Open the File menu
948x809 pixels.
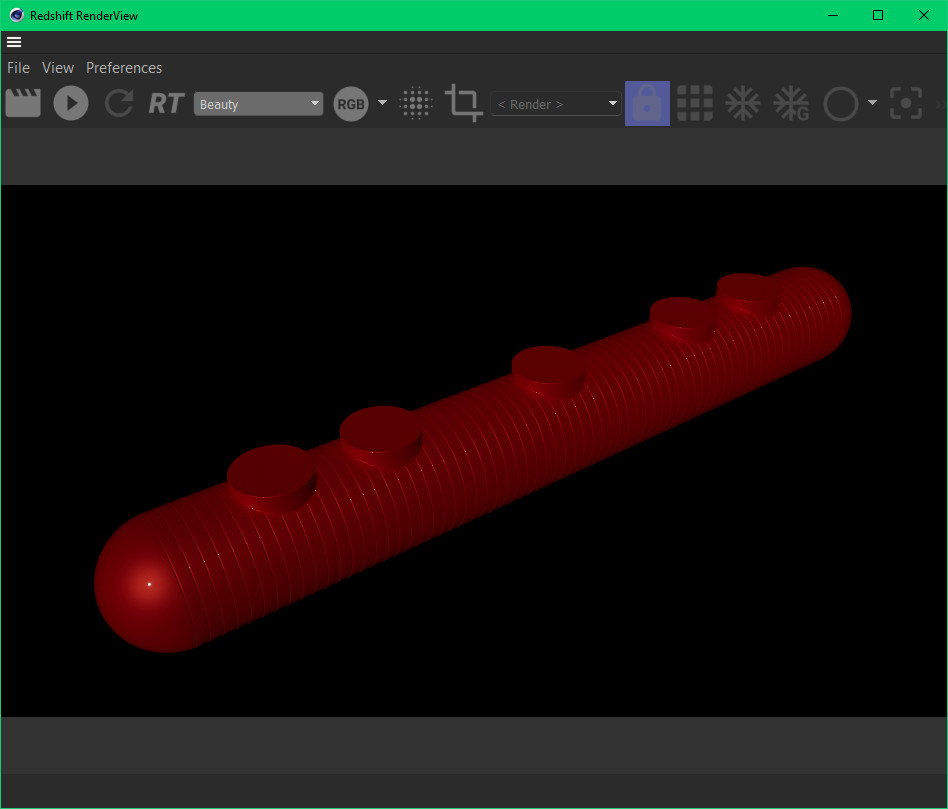[x=18, y=68]
